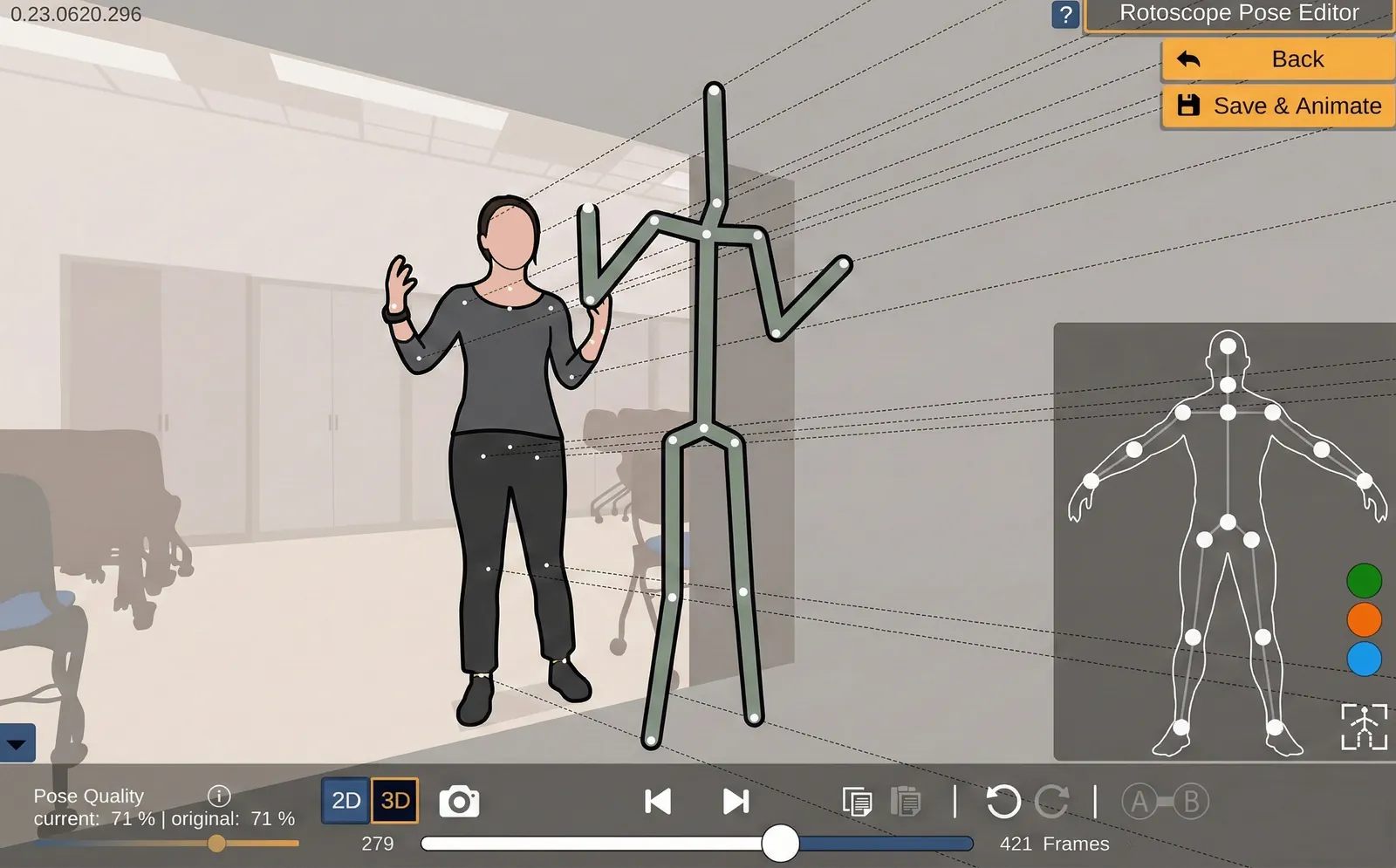The height and width of the screenshot is (868, 1396).
Task: Click the 3D skeleton's pelvis joint
Action: [x=704, y=428]
